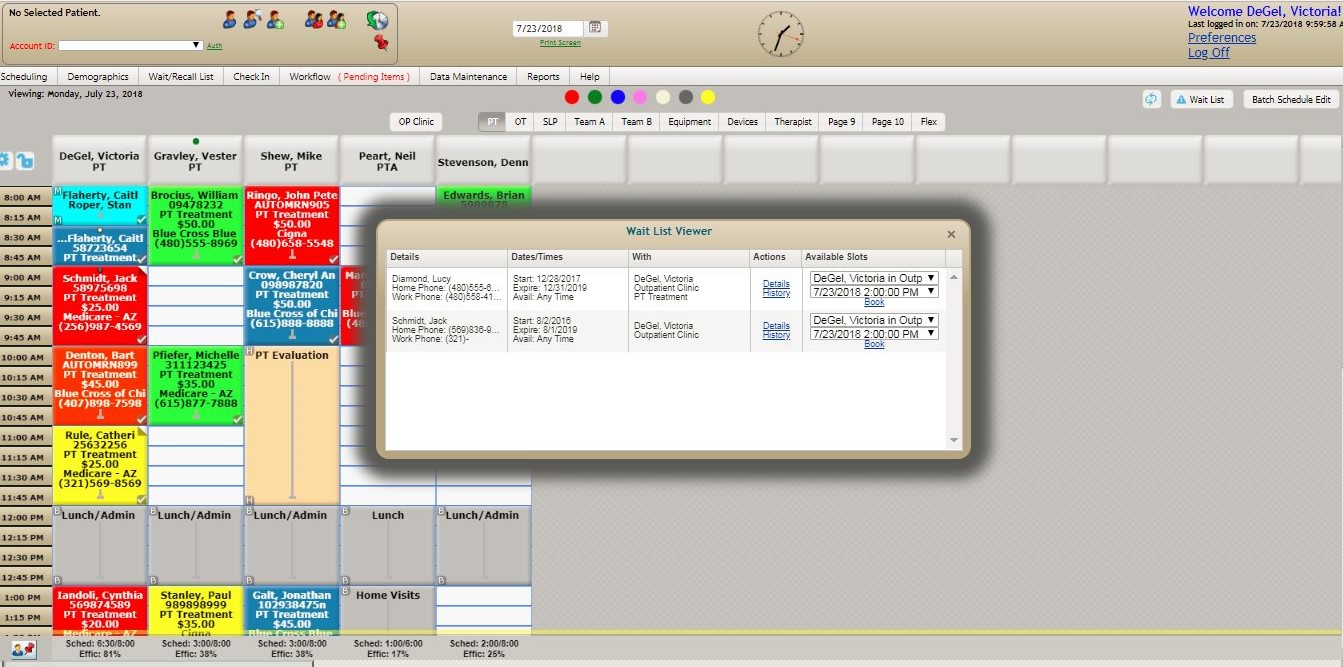
Task: Select the pink color filter dot
Action: pyautogui.click(x=640, y=97)
